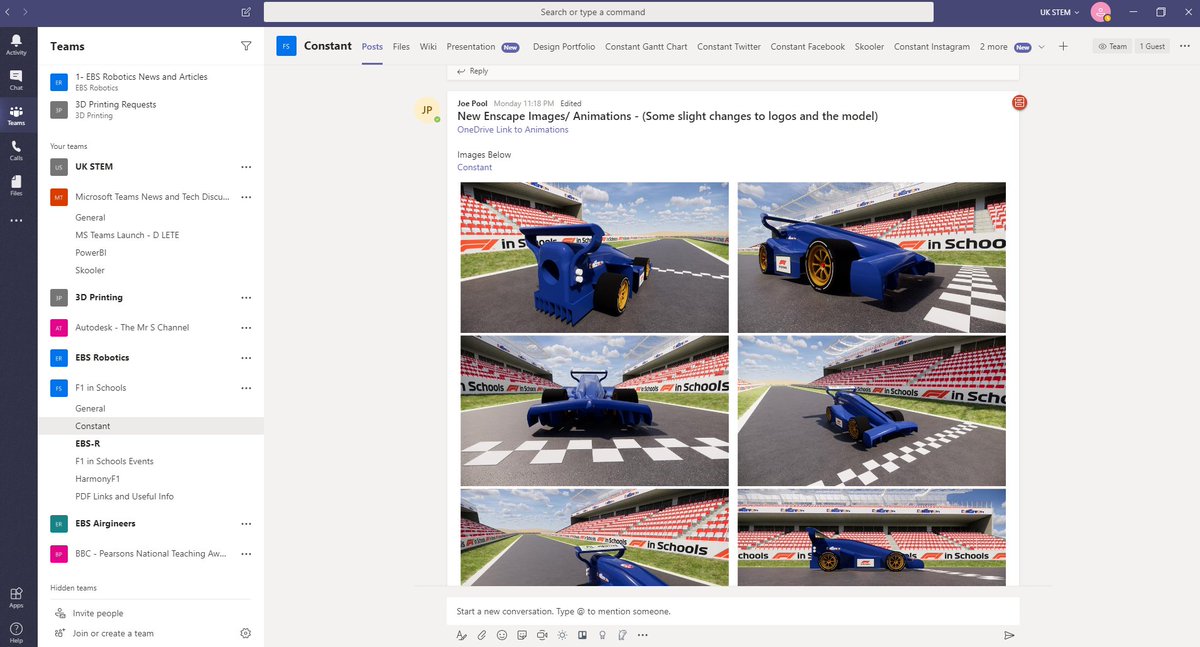Viewport: 1200px width, 647px height.
Task: Click the Team visibility button
Action: 1111,46
